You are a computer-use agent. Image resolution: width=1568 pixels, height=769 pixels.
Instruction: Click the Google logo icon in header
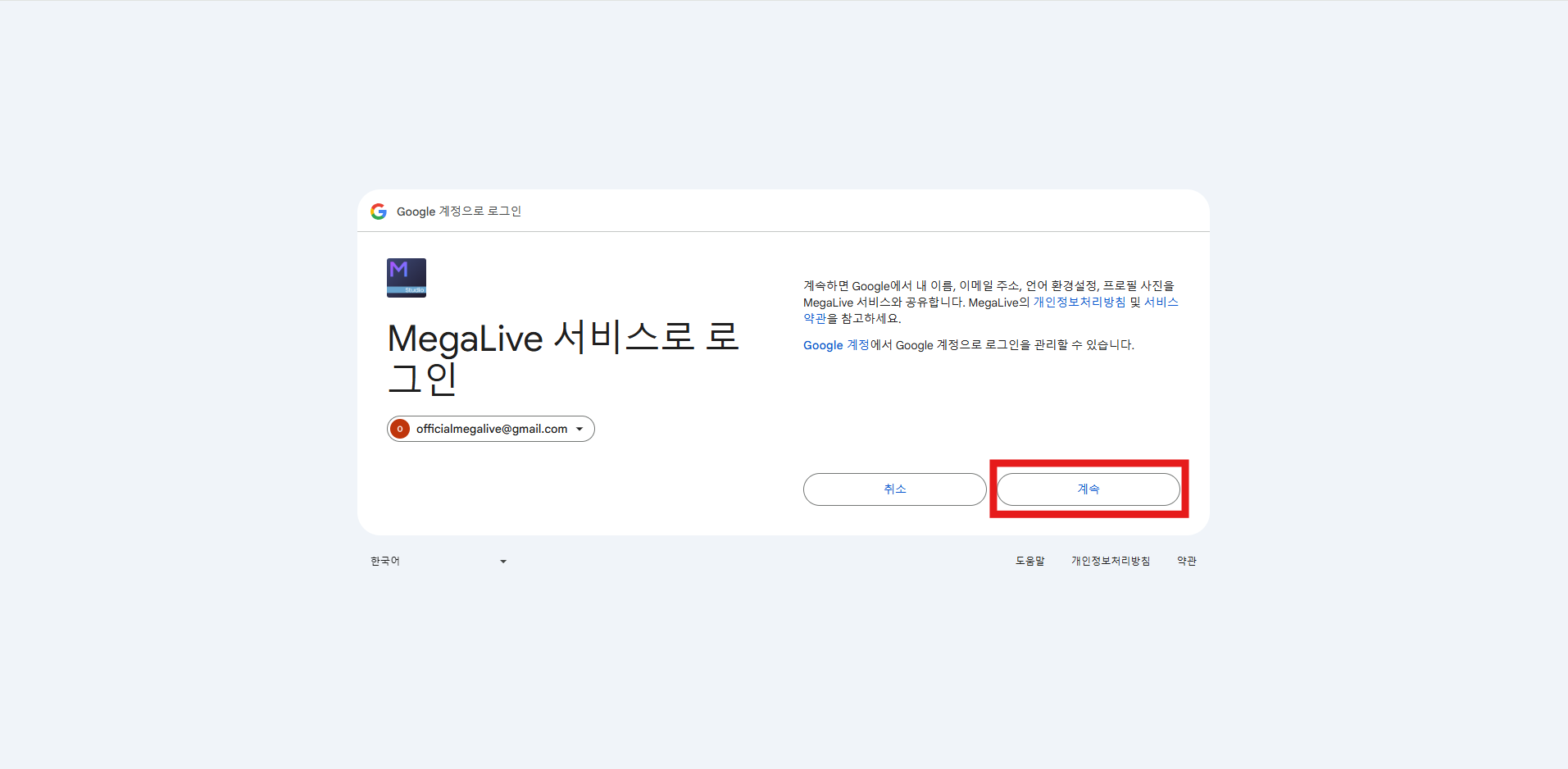[379, 212]
